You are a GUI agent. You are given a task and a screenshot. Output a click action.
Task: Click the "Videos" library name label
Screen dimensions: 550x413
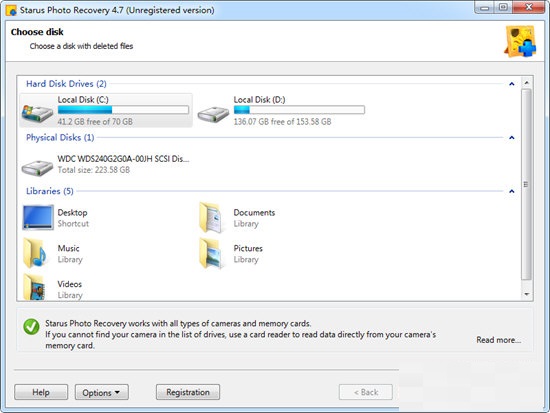(x=70, y=284)
